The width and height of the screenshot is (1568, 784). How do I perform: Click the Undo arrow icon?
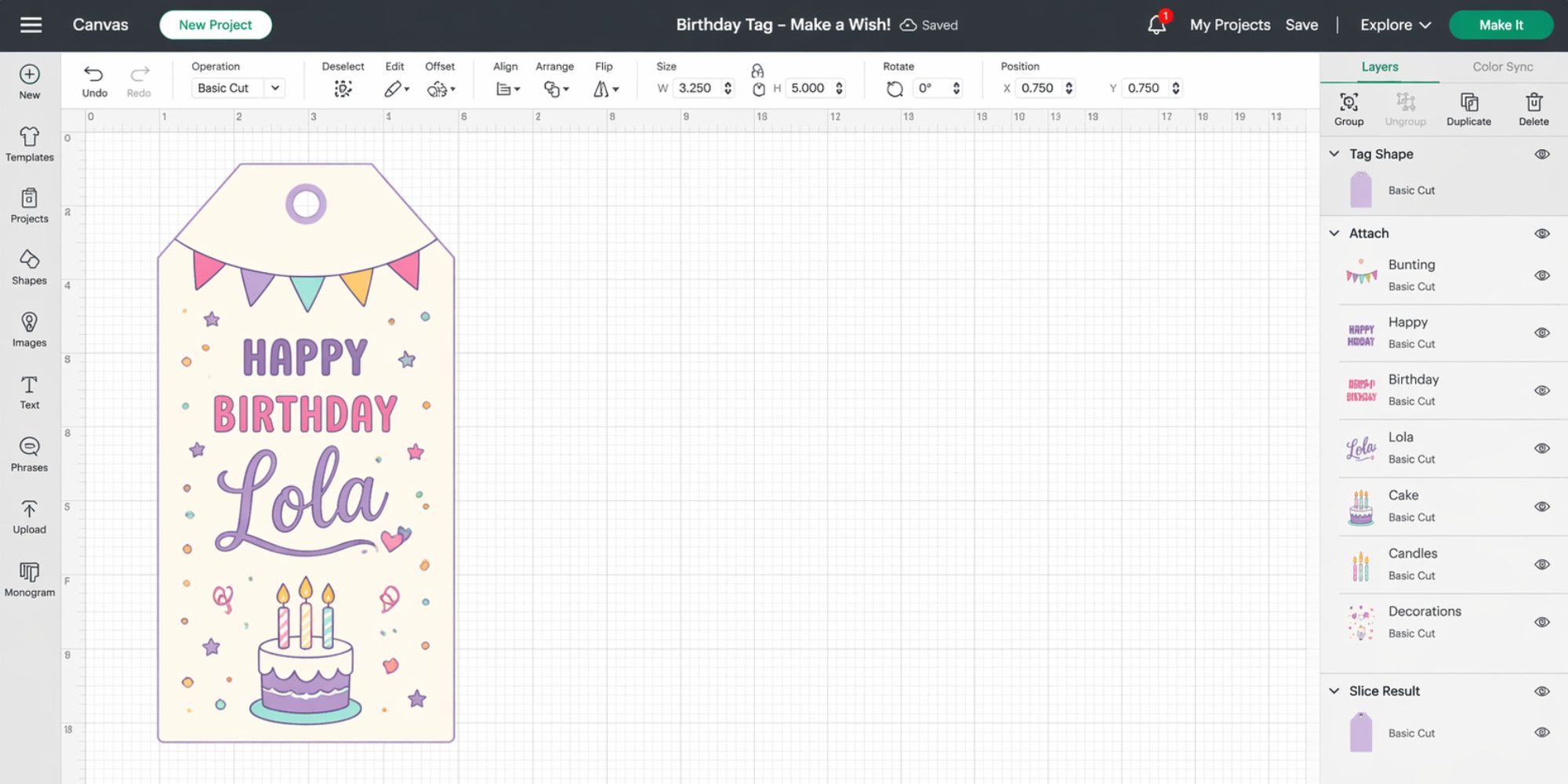(x=94, y=74)
